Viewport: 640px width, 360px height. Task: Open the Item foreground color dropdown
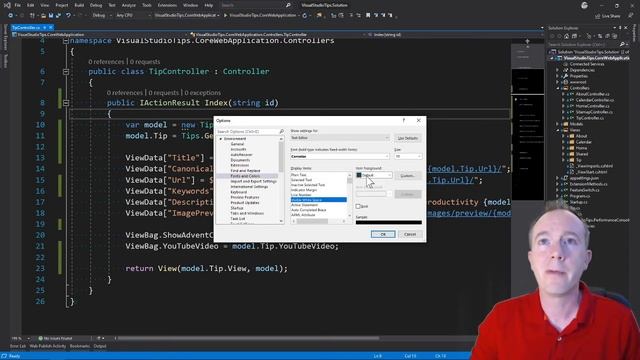point(374,175)
